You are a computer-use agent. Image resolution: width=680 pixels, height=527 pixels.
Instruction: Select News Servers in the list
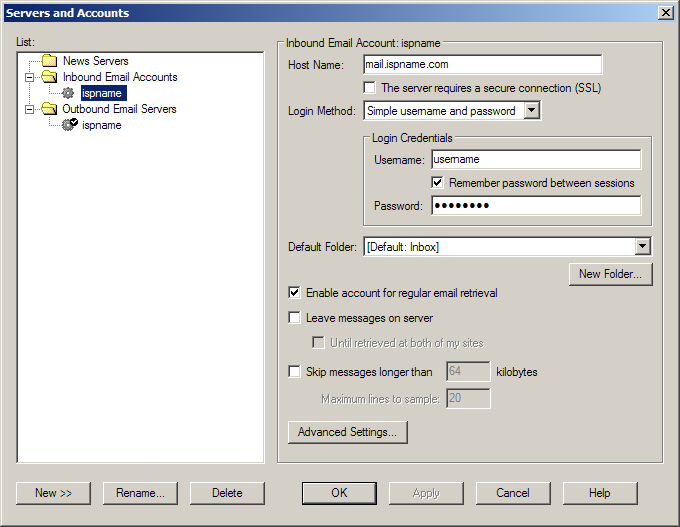(95, 61)
